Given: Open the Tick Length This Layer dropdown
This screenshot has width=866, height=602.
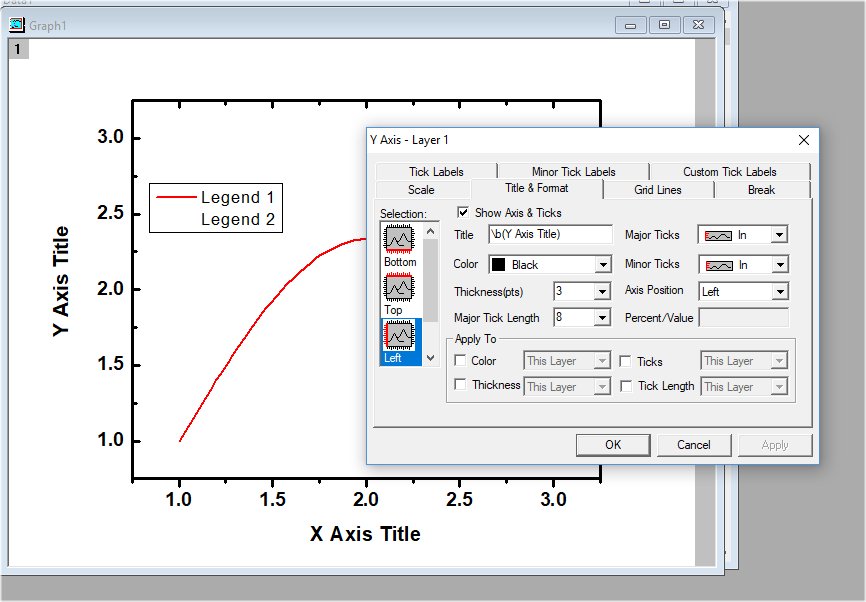Looking at the screenshot, I should tap(779, 386).
